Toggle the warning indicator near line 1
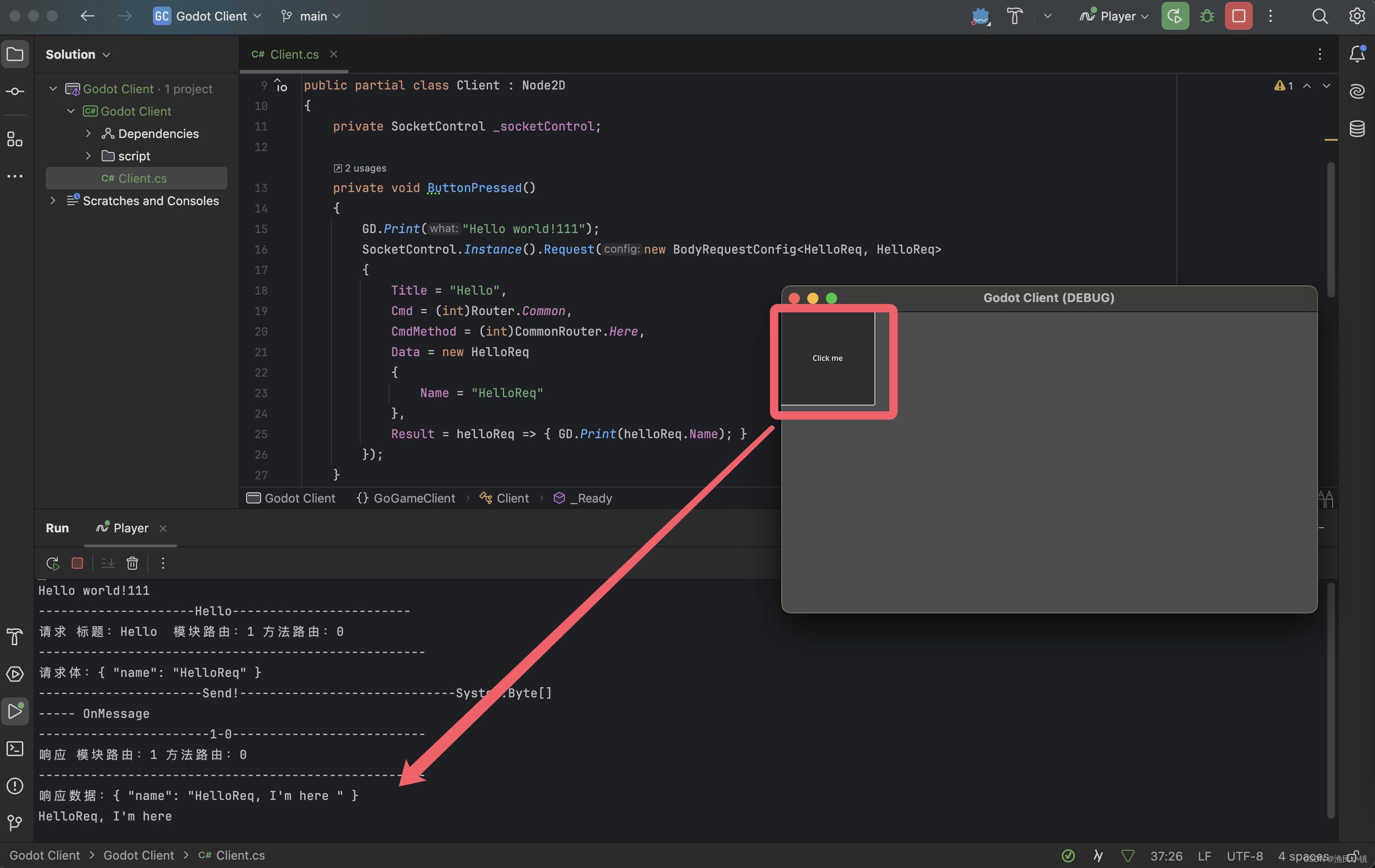Screen dimensions: 1375x868 pos(1283,85)
